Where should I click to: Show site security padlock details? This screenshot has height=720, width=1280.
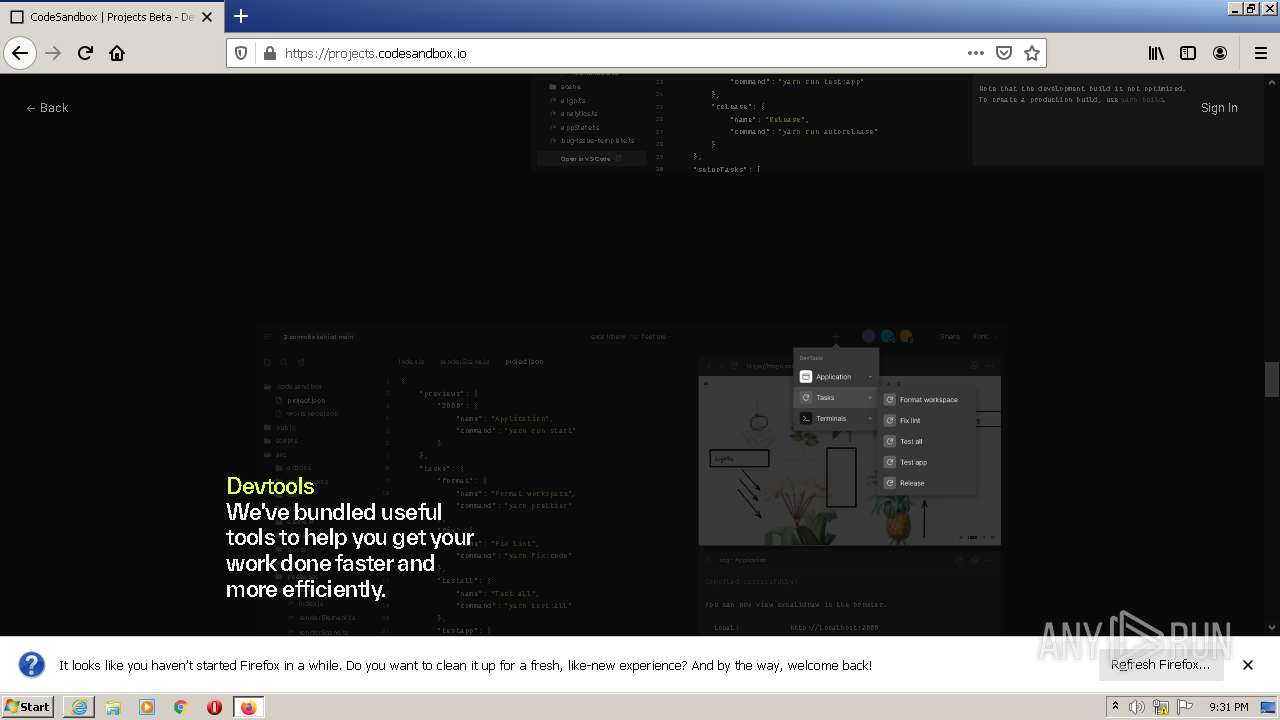point(269,53)
